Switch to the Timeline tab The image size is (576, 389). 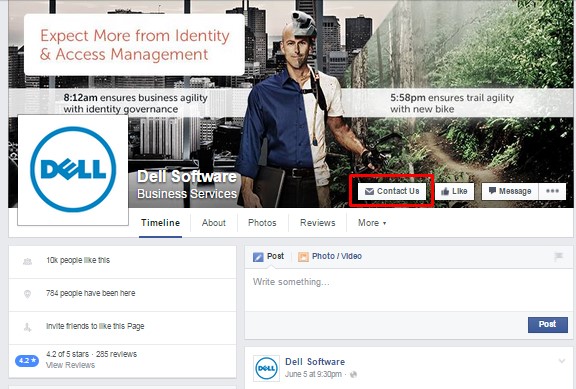[161, 223]
